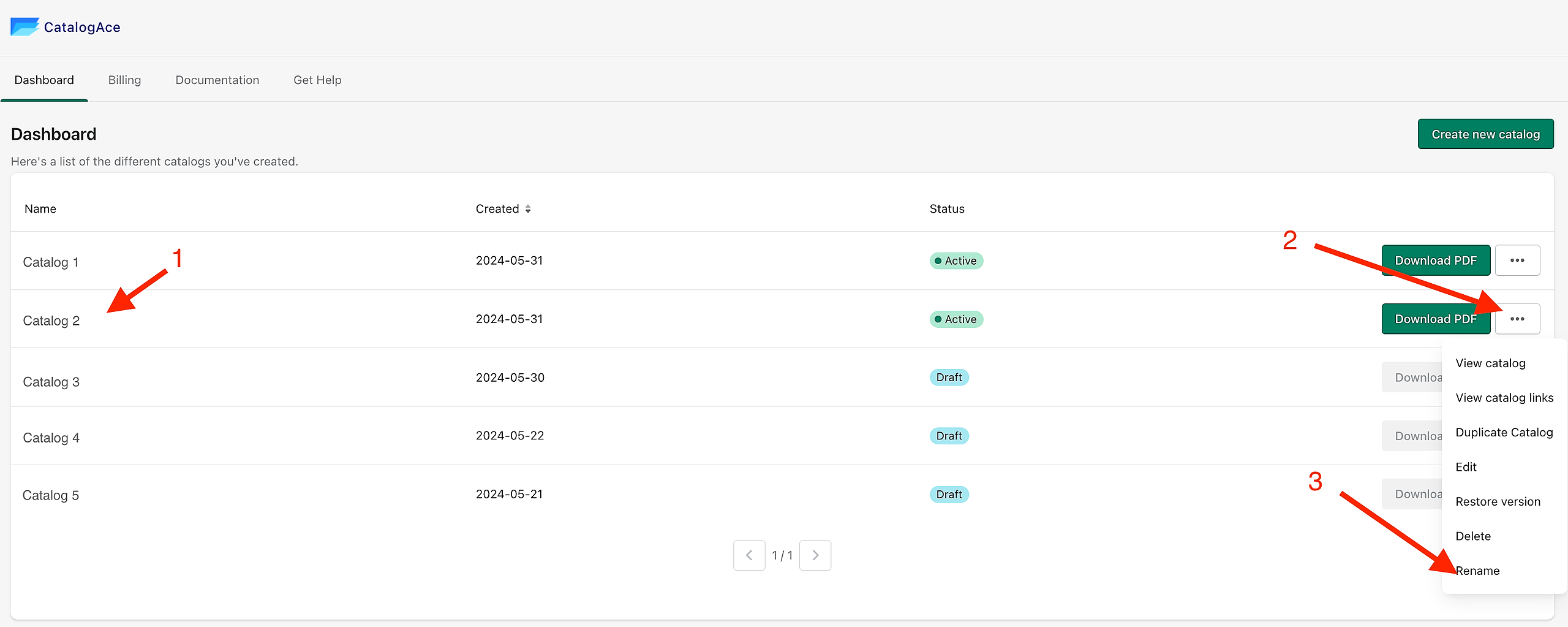
Task: Switch to the Billing tab
Action: click(x=124, y=80)
